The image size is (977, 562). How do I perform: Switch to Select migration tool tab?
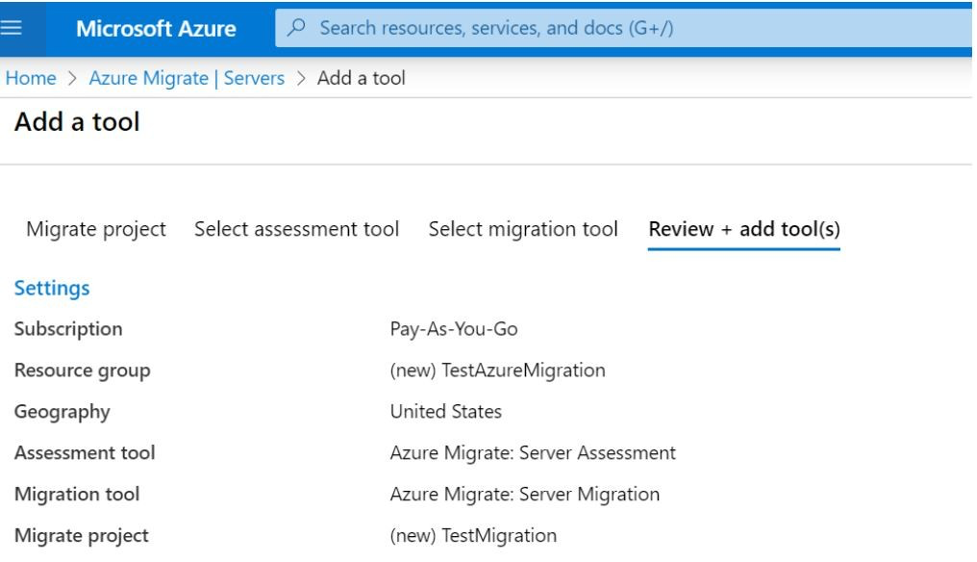pyautogui.click(x=523, y=229)
